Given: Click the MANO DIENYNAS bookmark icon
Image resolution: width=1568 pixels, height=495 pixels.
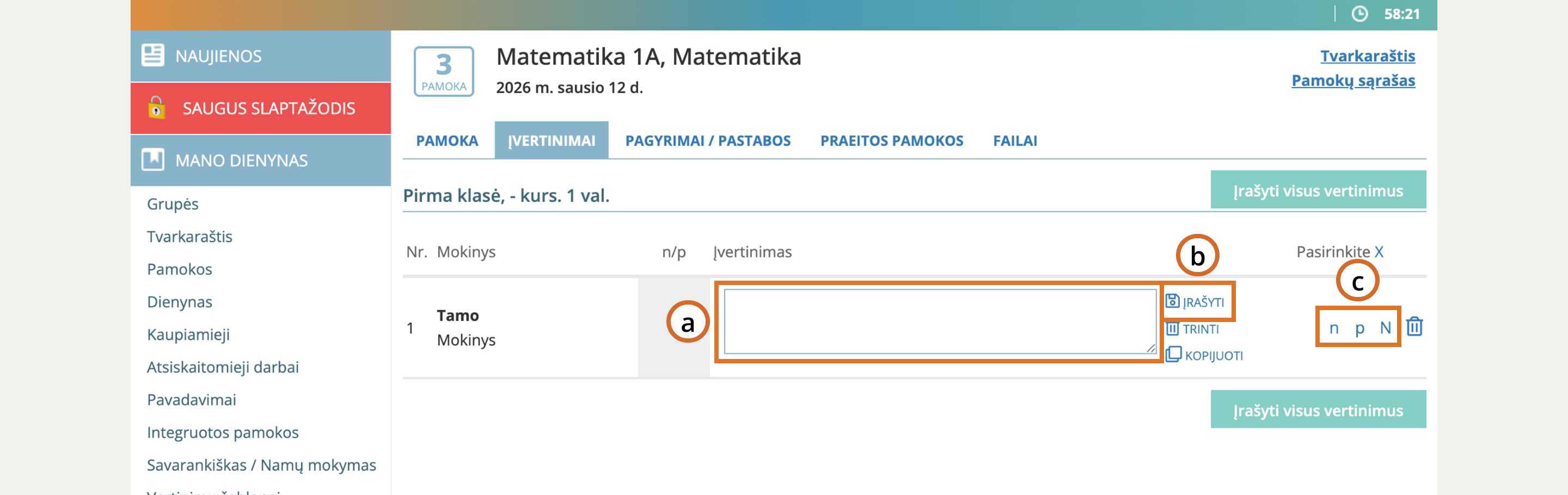Looking at the screenshot, I should click(x=153, y=160).
